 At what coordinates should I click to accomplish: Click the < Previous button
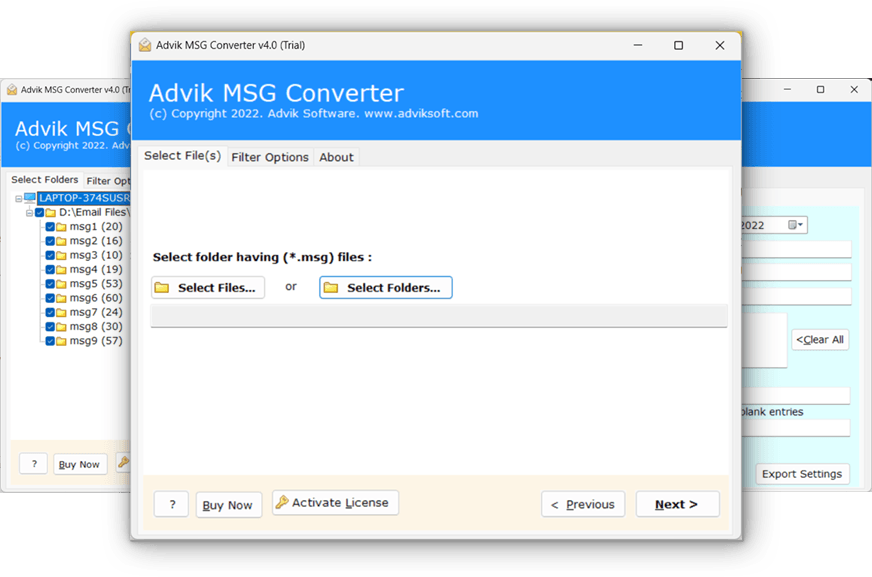point(583,504)
